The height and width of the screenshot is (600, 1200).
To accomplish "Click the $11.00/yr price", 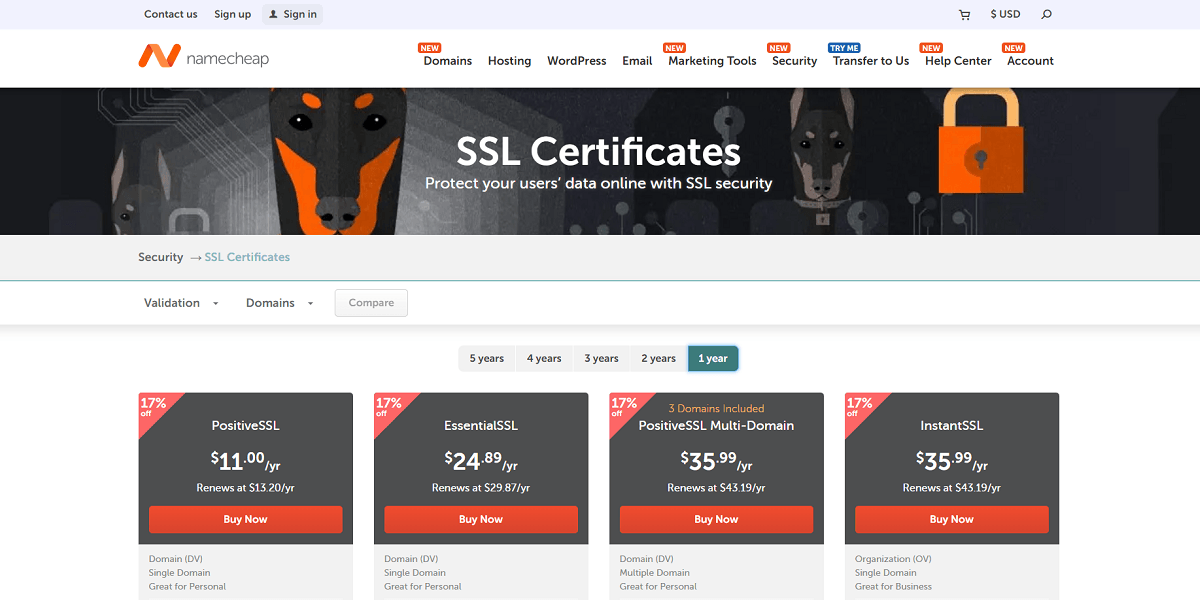I will (x=246, y=461).
